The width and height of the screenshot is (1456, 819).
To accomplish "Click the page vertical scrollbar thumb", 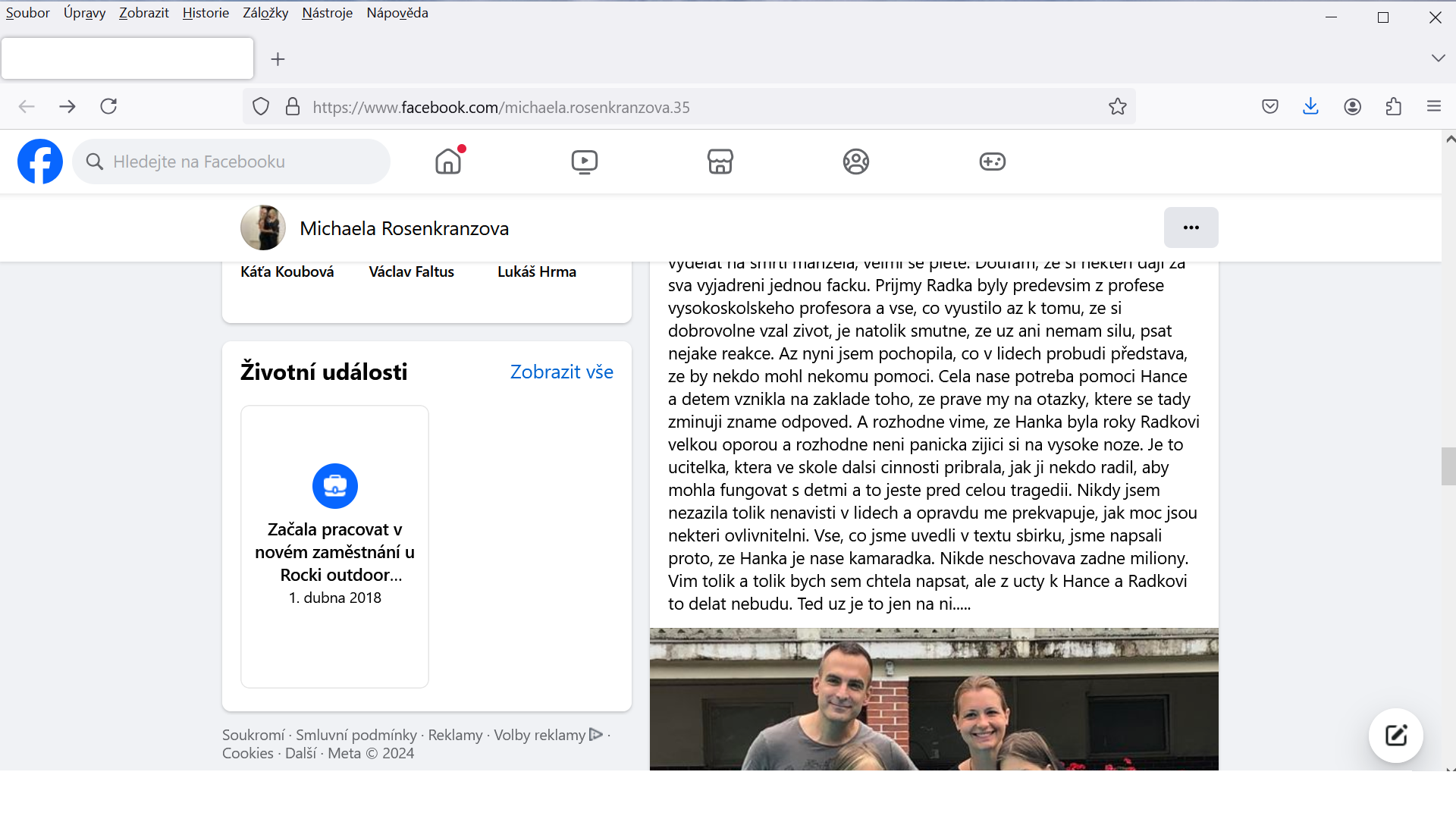I will click(x=1448, y=466).
